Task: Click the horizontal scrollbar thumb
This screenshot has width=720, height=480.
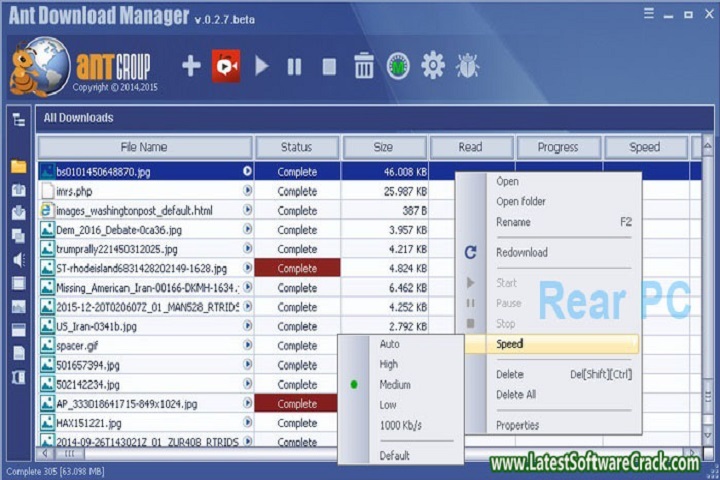Action: 69,454
